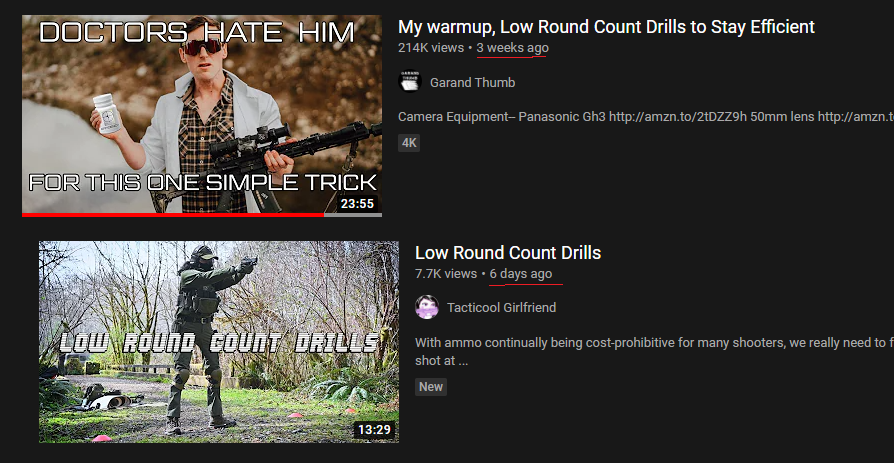Click the 13:29 duration badge

374,429
